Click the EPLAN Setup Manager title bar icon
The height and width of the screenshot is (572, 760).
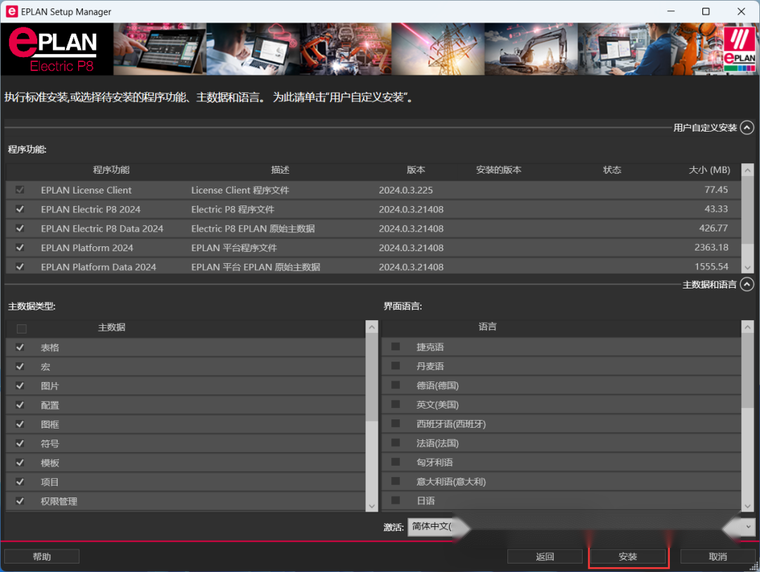(11, 12)
